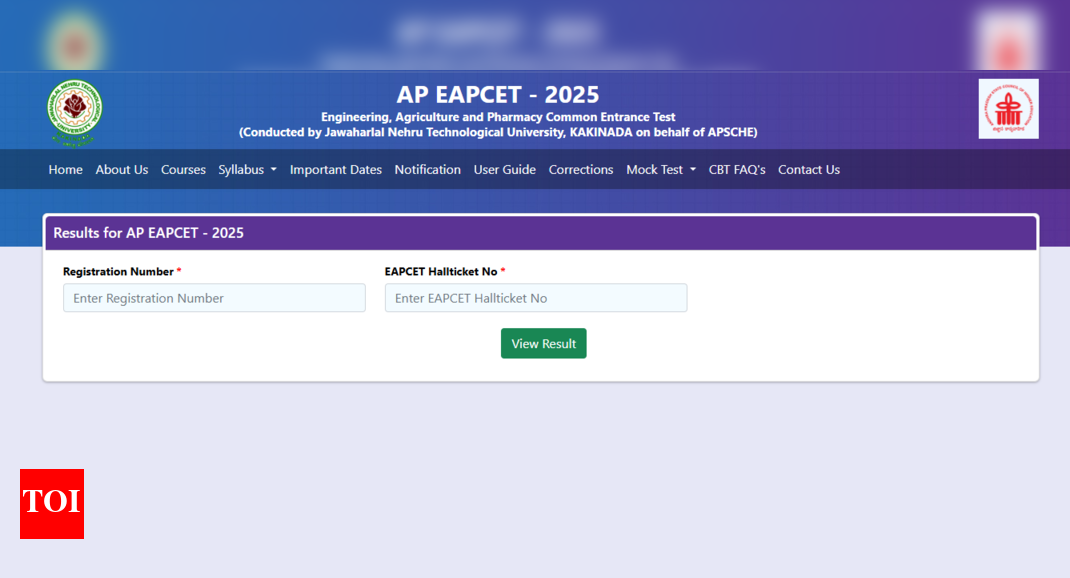Open the About Us page
Image resolution: width=1070 pixels, height=578 pixels.
click(x=121, y=170)
